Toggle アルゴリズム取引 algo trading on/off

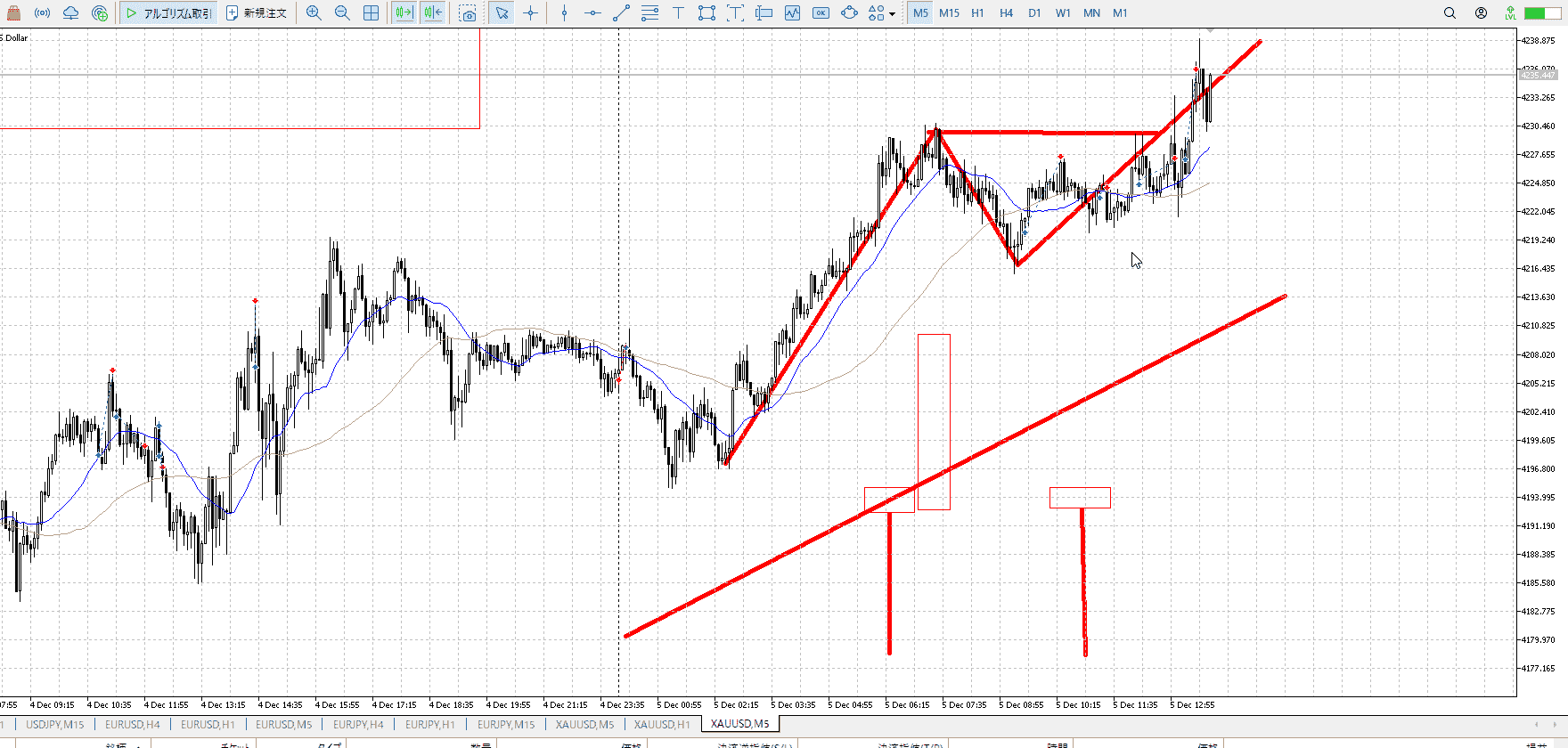click(169, 13)
